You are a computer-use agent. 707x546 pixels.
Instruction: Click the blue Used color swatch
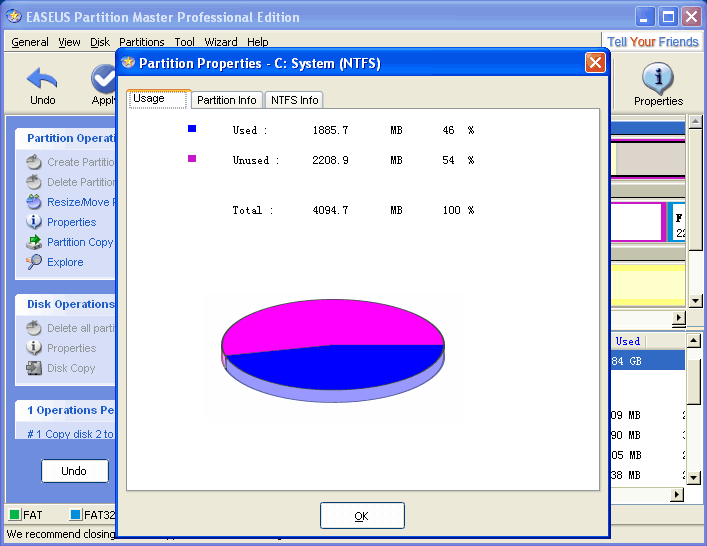[x=192, y=129]
